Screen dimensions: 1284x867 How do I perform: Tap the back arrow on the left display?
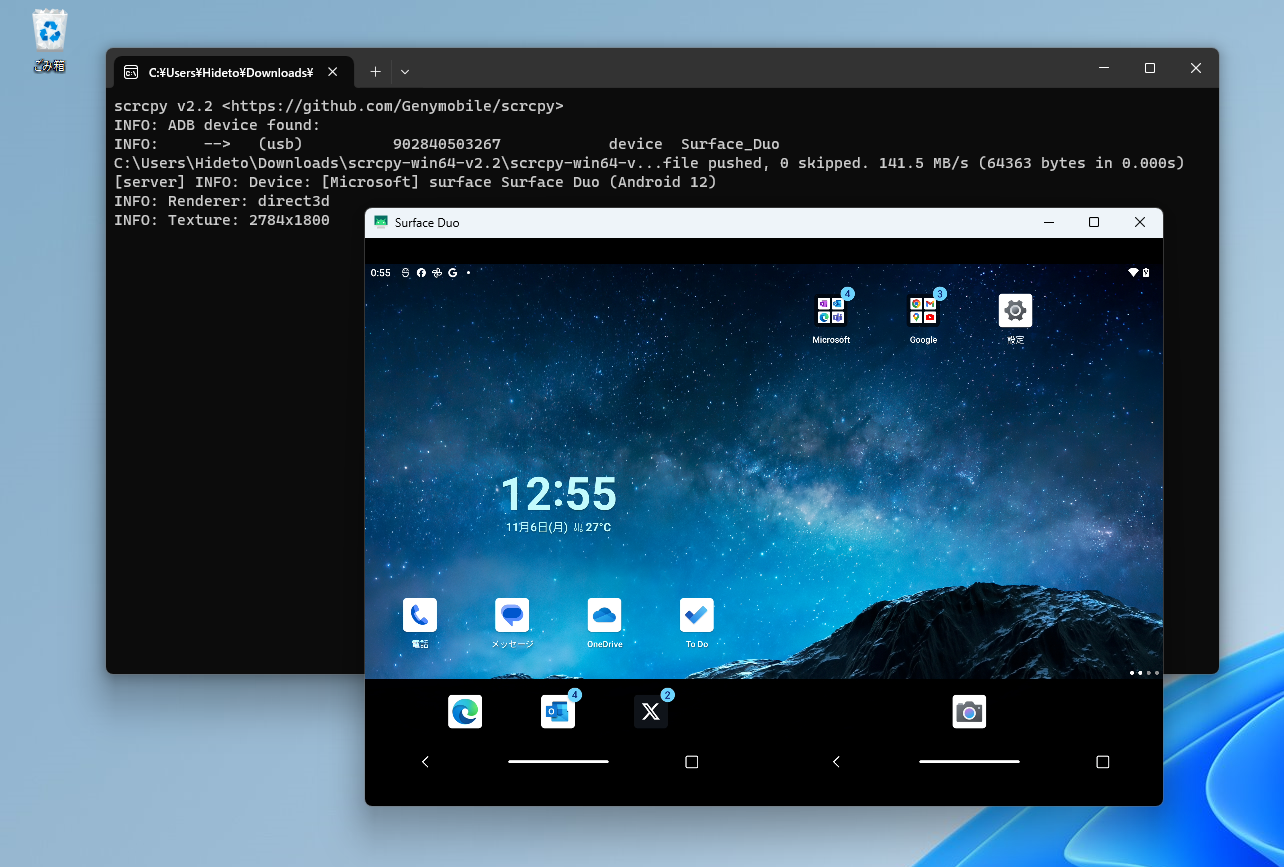[425, 762]
